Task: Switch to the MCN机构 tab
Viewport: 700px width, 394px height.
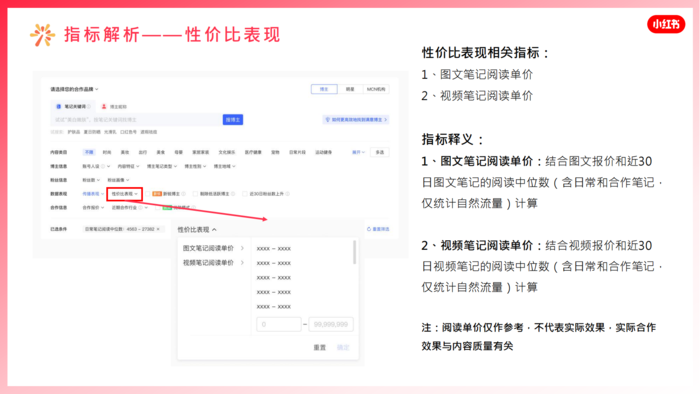Action: 376,89
